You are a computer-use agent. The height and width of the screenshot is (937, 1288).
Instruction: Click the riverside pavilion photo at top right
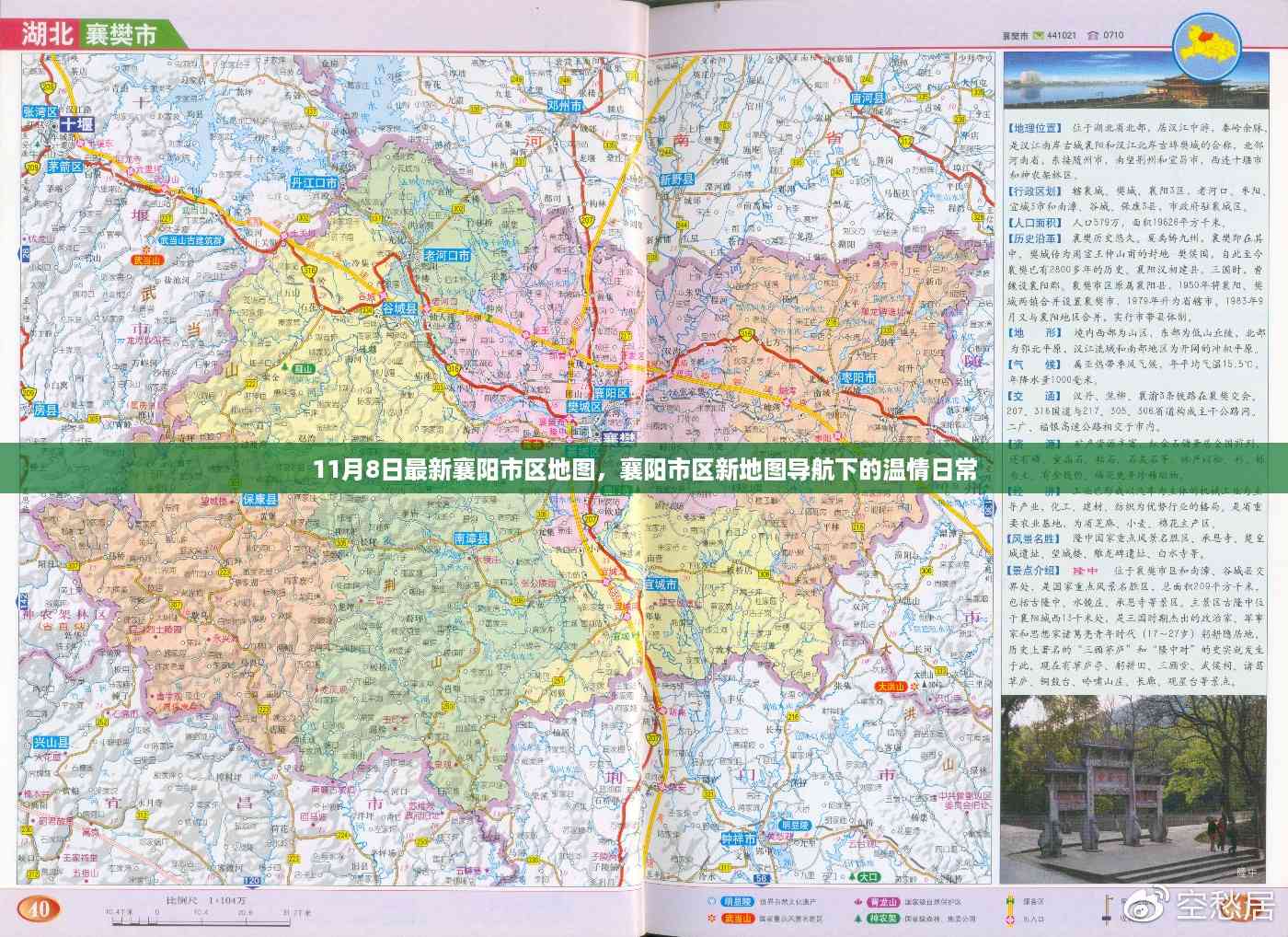[x=1133, y=83]
